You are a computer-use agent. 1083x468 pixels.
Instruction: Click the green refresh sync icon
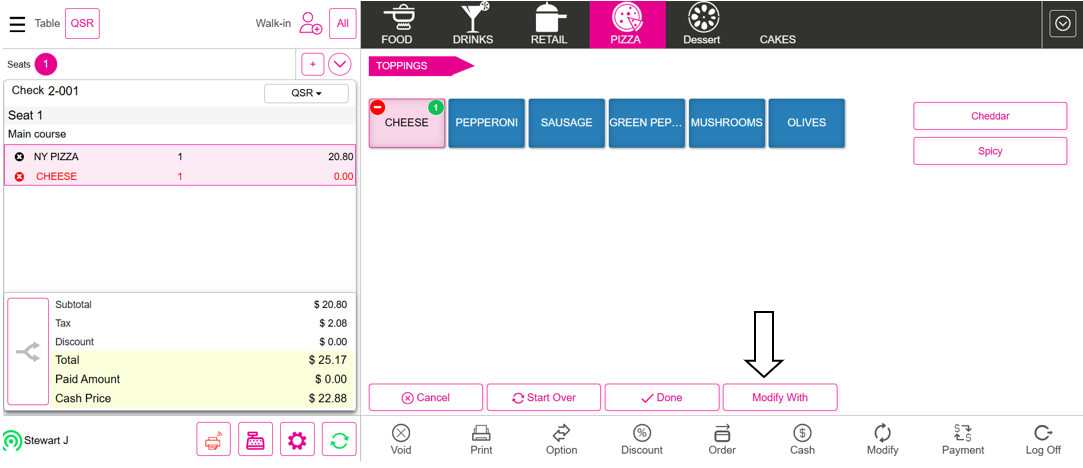tap(339, 440)
